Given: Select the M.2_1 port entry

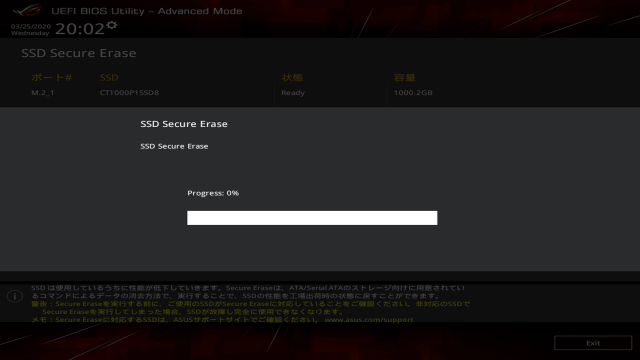Looking at the screenshot, I should click(x=43, y=93).
